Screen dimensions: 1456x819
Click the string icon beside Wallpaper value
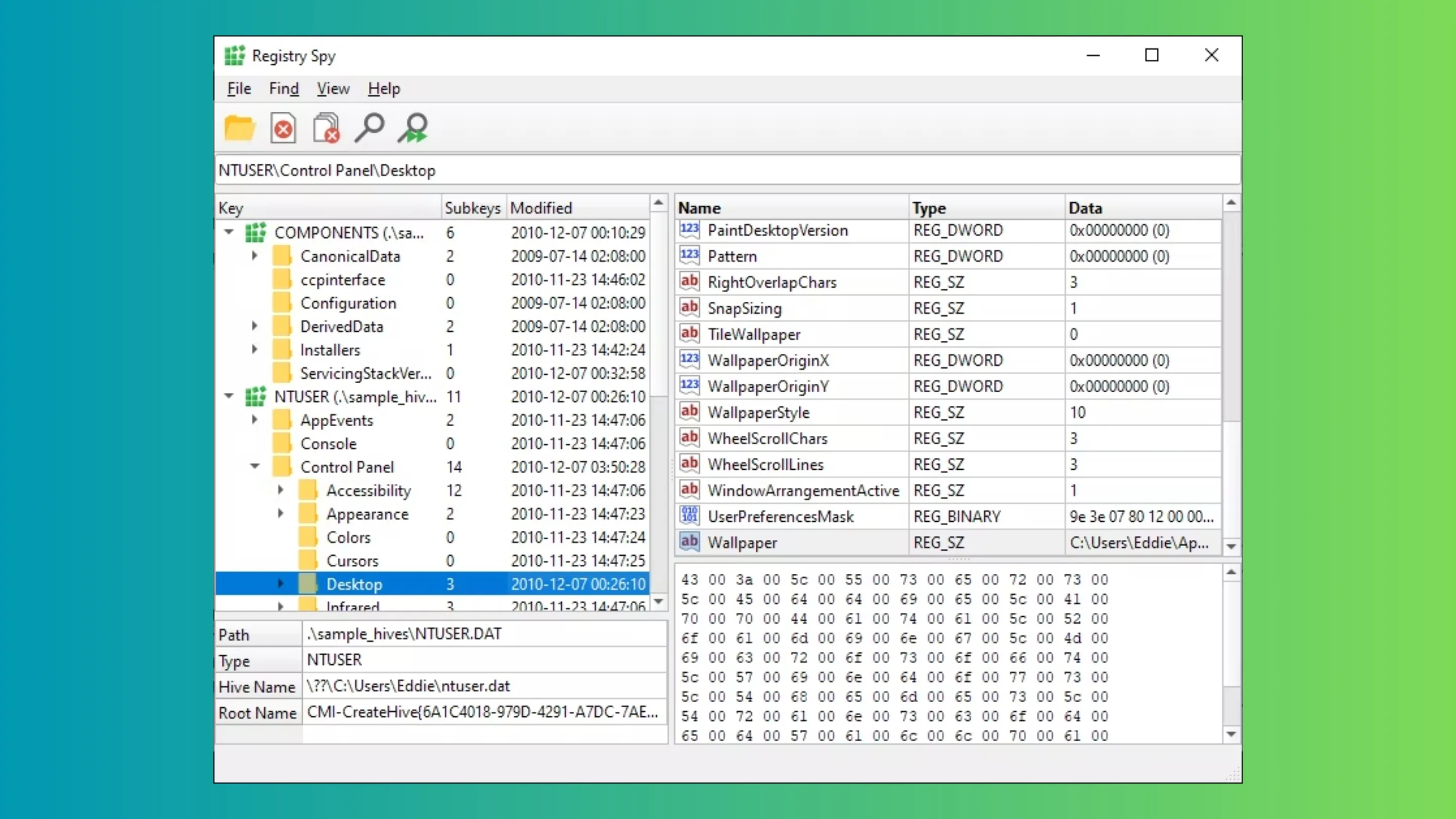click(689, 542)
